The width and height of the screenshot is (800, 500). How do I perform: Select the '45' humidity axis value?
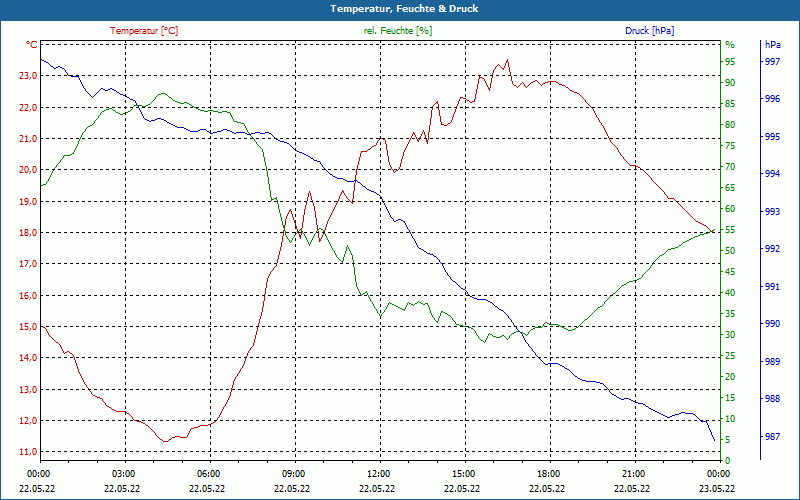click(x=730, y=272)
